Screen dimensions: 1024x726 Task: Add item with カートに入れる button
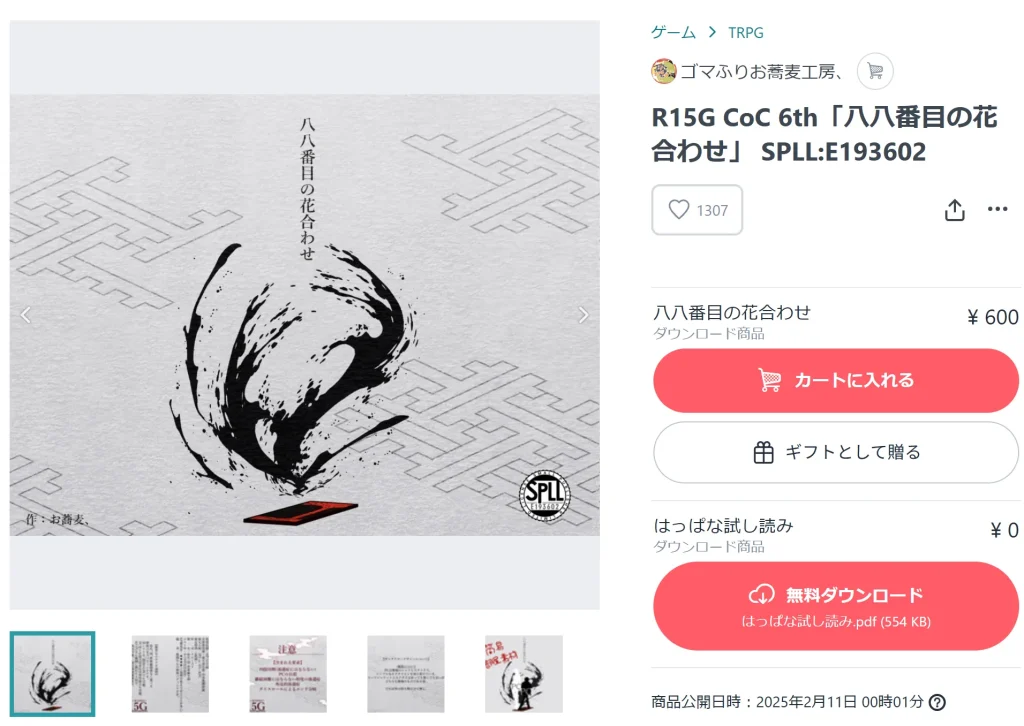(836, 380)
